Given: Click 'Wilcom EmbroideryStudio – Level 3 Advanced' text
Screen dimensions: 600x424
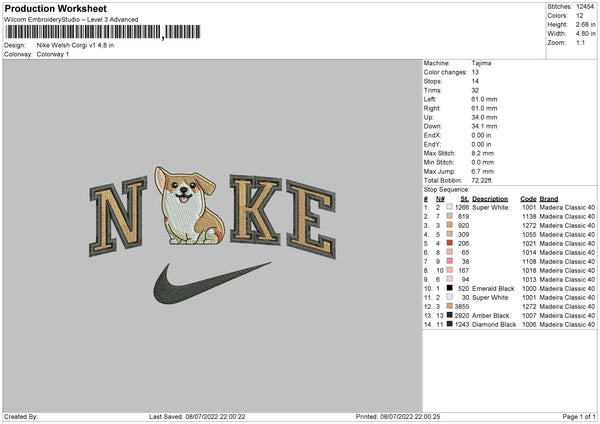Looking at the screenshot, I should pos(71,20).
